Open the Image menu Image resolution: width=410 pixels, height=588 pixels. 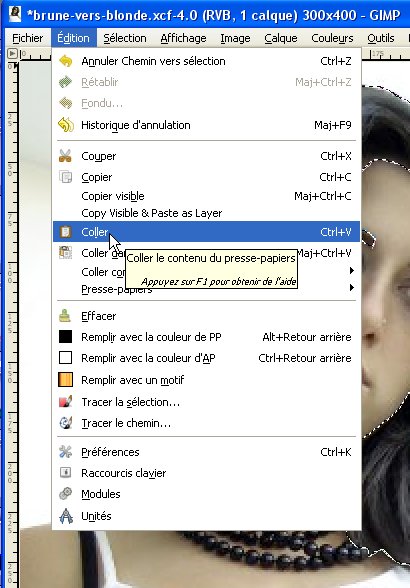click(x=235, y=38)
